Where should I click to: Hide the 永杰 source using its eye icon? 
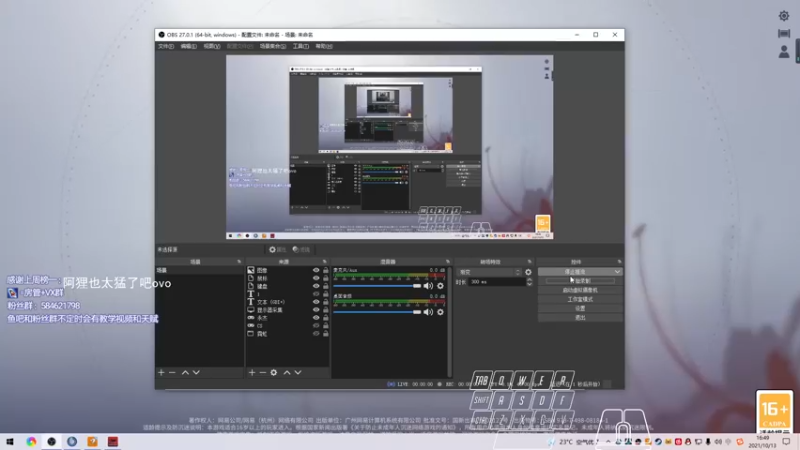[316, 318]
